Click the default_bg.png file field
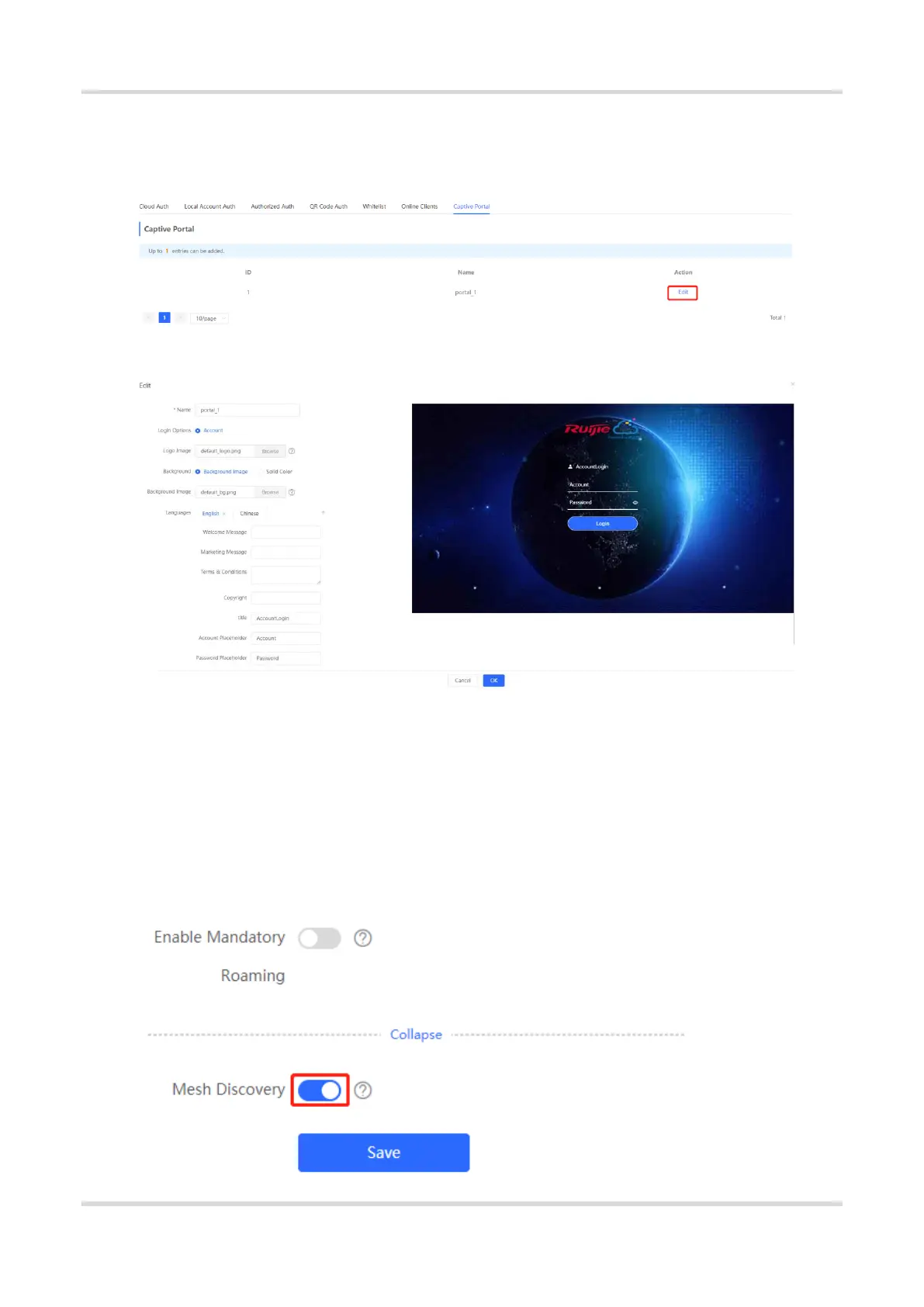This screenshot has height=1307, width=924. click(x=225, y=492)
